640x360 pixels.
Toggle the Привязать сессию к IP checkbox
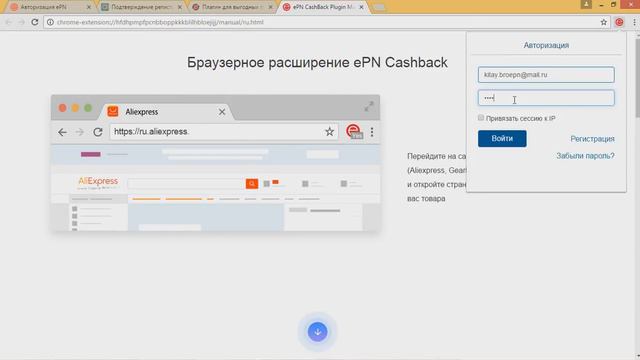point(481,118)
